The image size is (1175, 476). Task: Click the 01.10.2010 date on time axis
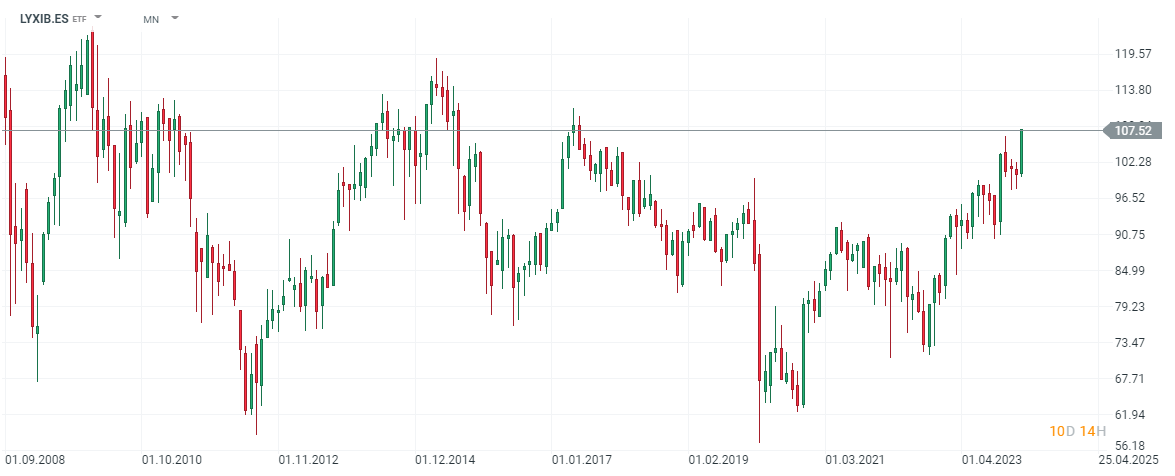click(x=171, y=460)
